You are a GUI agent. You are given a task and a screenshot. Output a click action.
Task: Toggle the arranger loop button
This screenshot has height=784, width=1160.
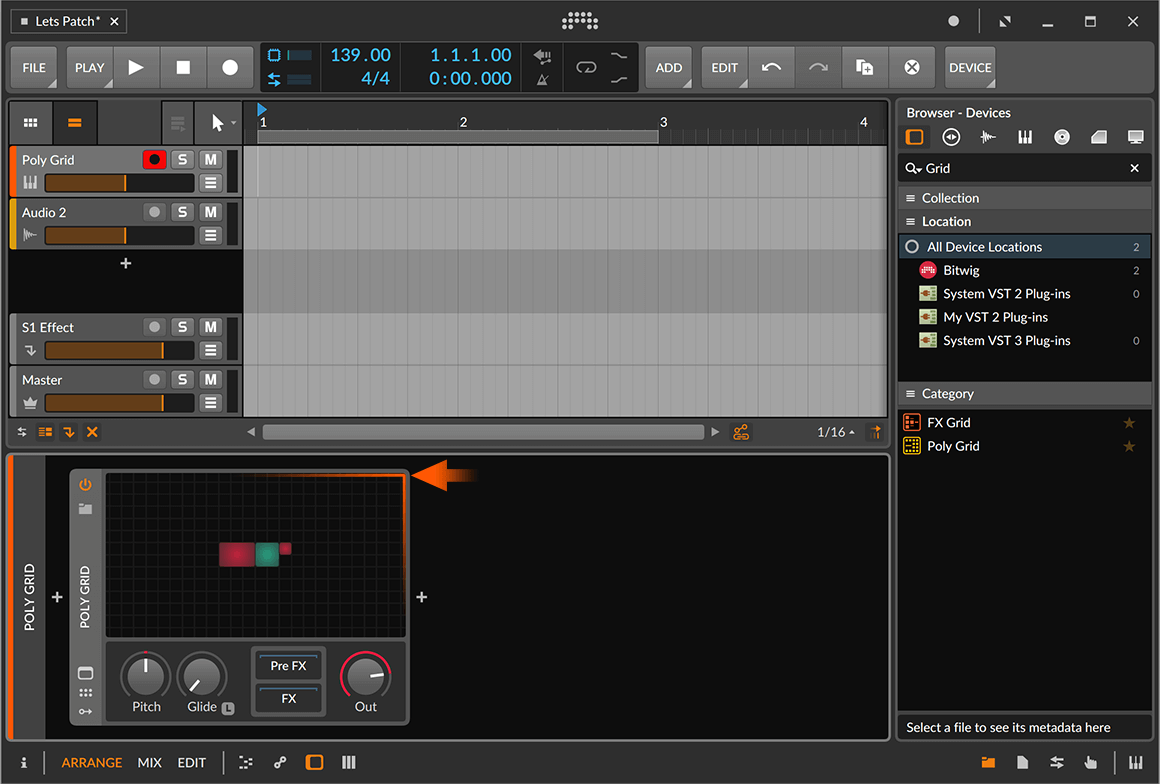(586, 68)
